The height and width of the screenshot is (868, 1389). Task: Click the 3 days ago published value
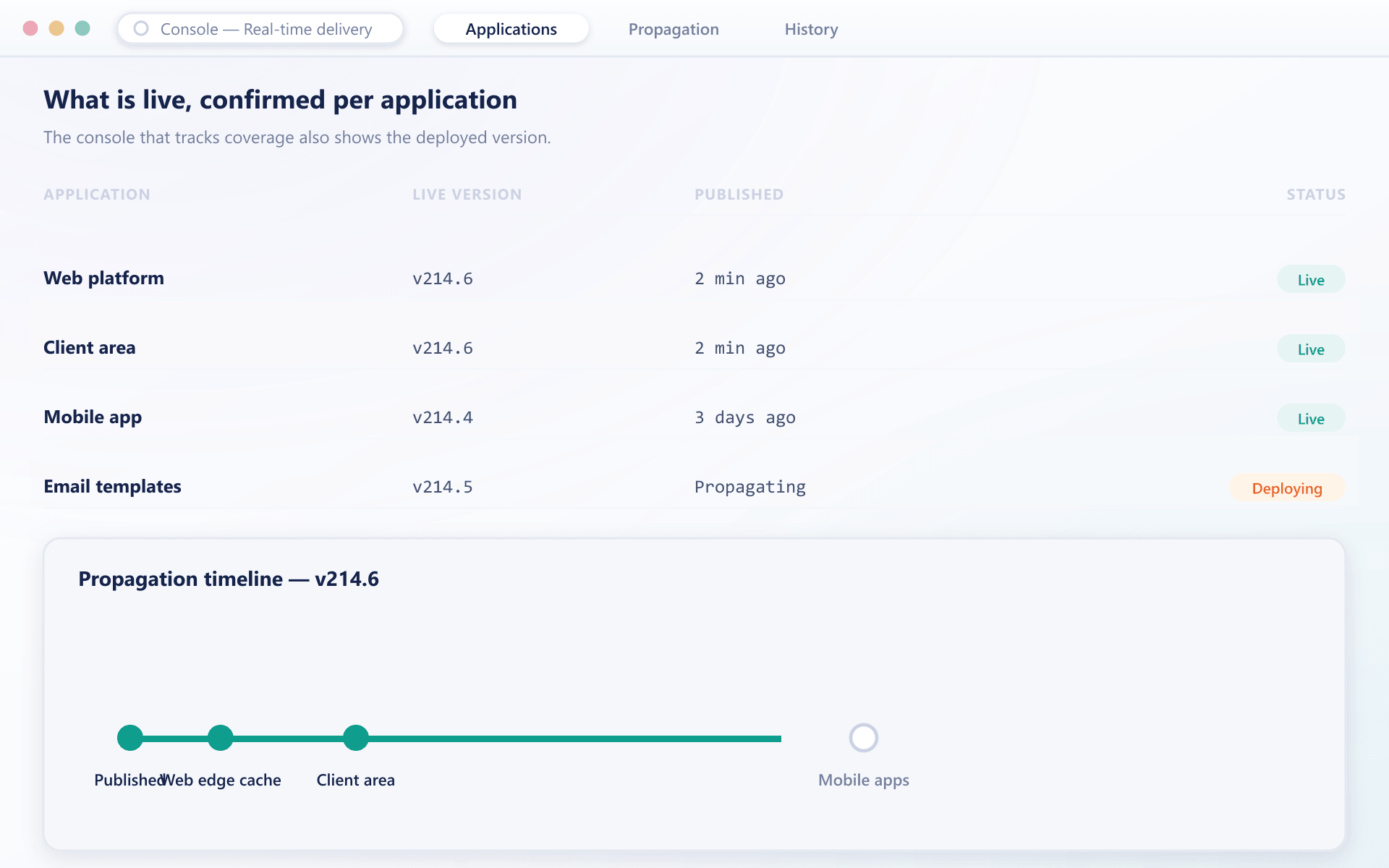click(745, 417)
